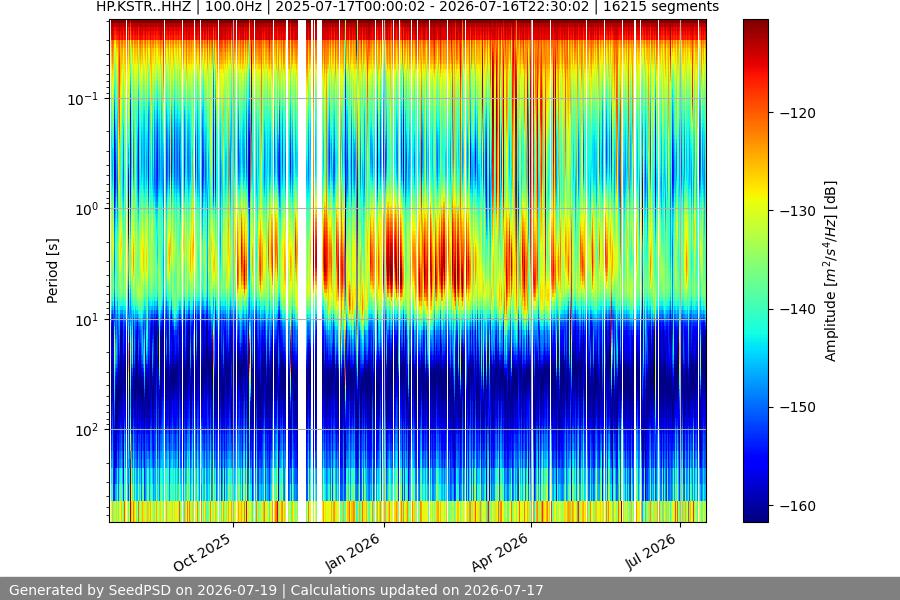The image size is (900, 600).
Task: Click the 10⁰ period tick label
Action: 86,209
